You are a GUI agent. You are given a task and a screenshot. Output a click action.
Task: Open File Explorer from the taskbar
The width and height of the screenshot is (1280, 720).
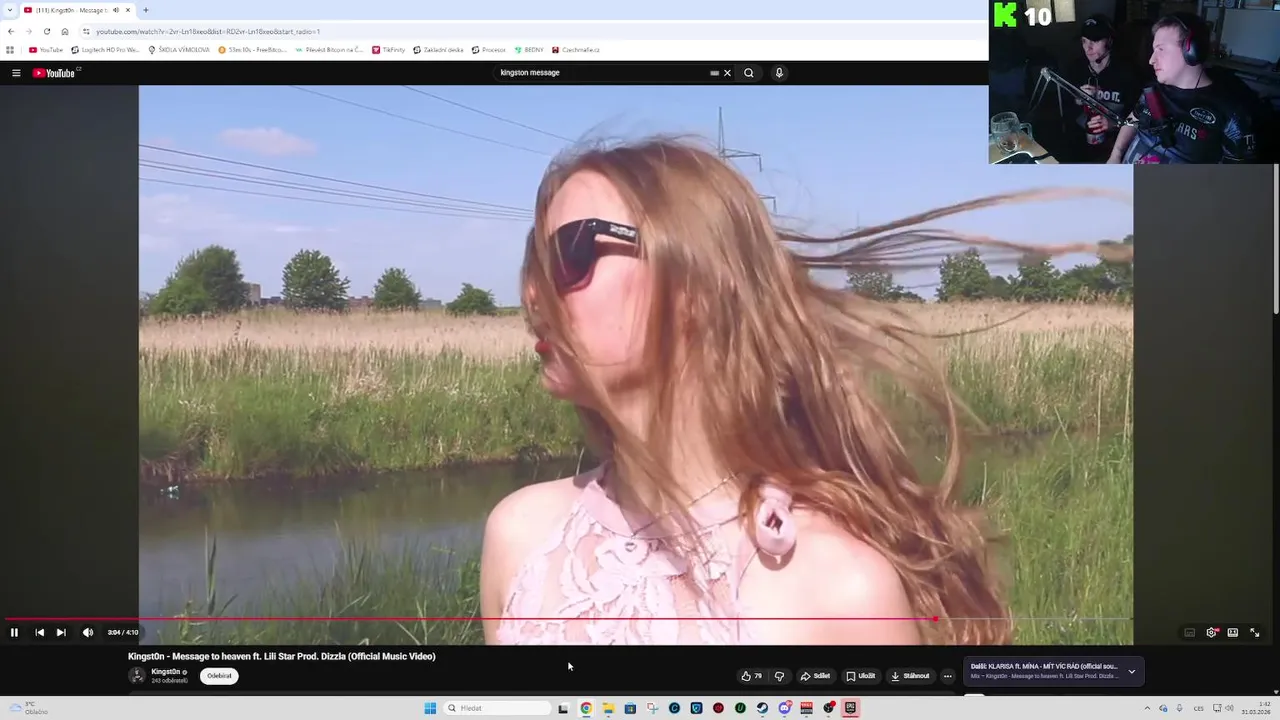[608, 708]
